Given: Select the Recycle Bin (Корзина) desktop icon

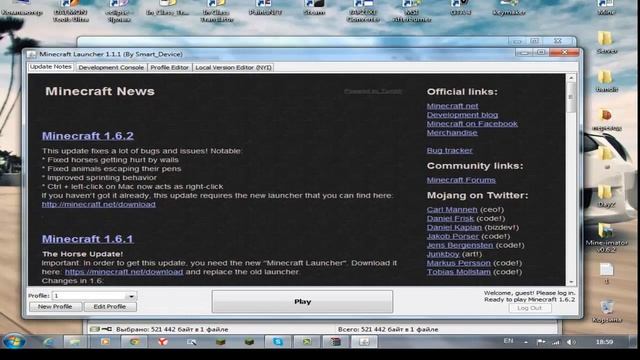Looking at the screenshot, I should coord(607,311).
